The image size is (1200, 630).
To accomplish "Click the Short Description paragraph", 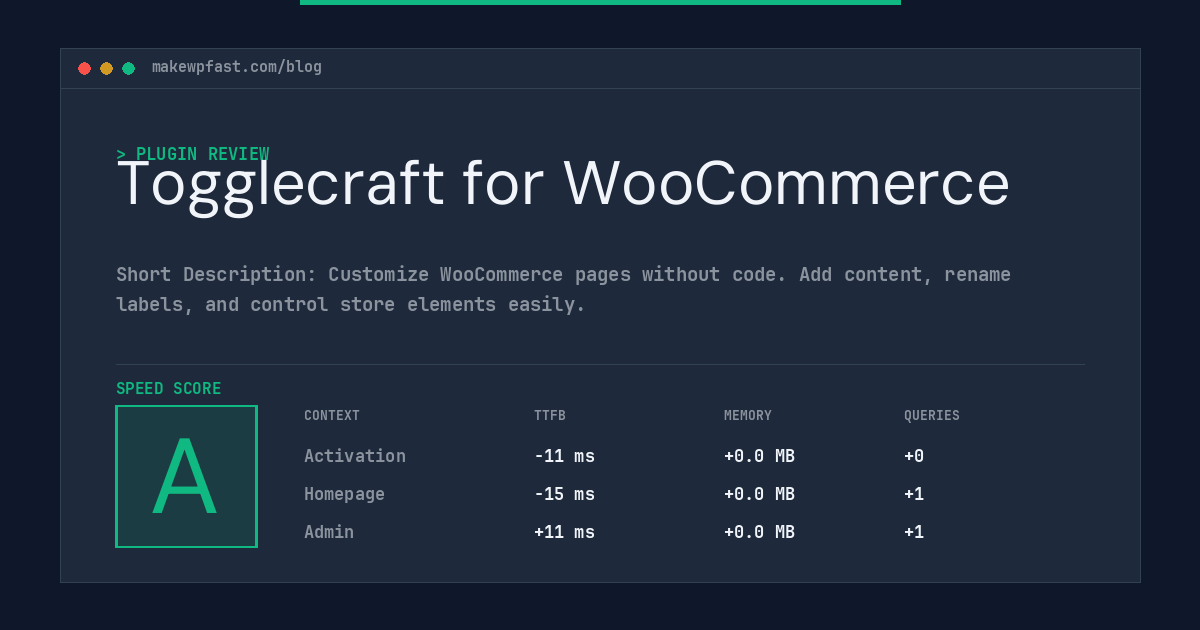I will (563, 289).
